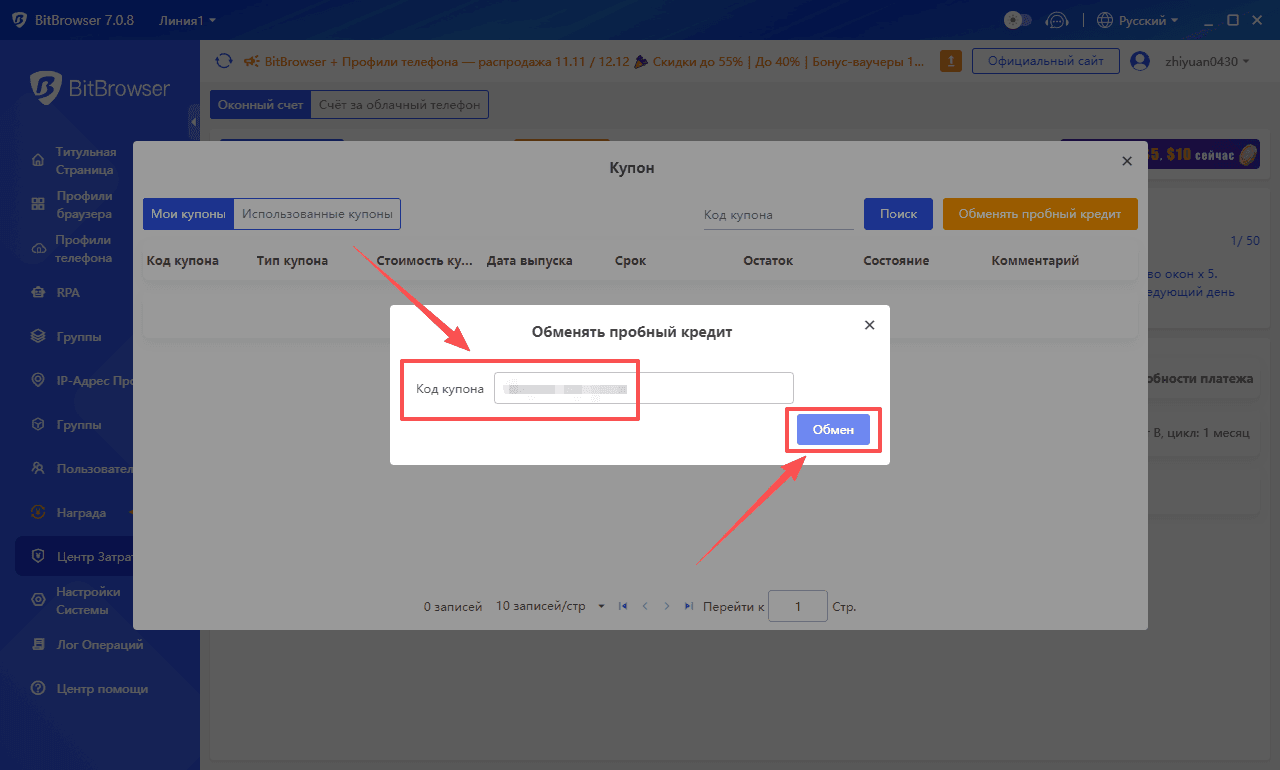Image resolution: width=1280 pixels, height=770 pixels.
Task: Click the headset support icon in title bar
Action: click(x=1057, y=19)
